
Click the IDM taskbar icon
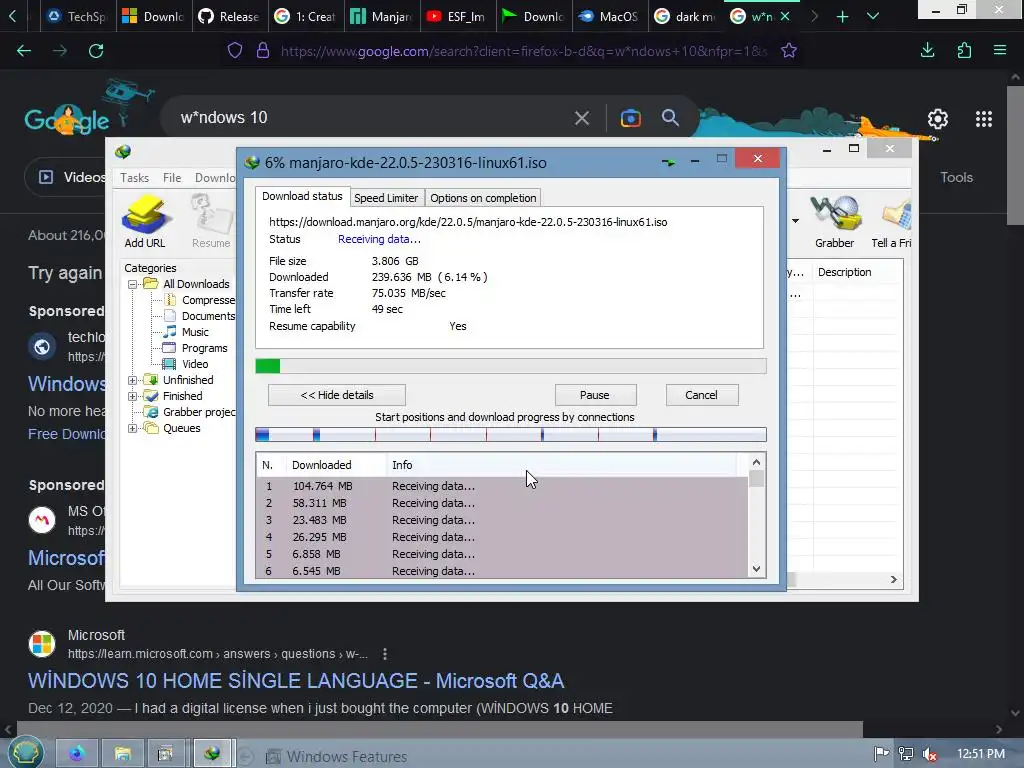click(x=212, y=754)
